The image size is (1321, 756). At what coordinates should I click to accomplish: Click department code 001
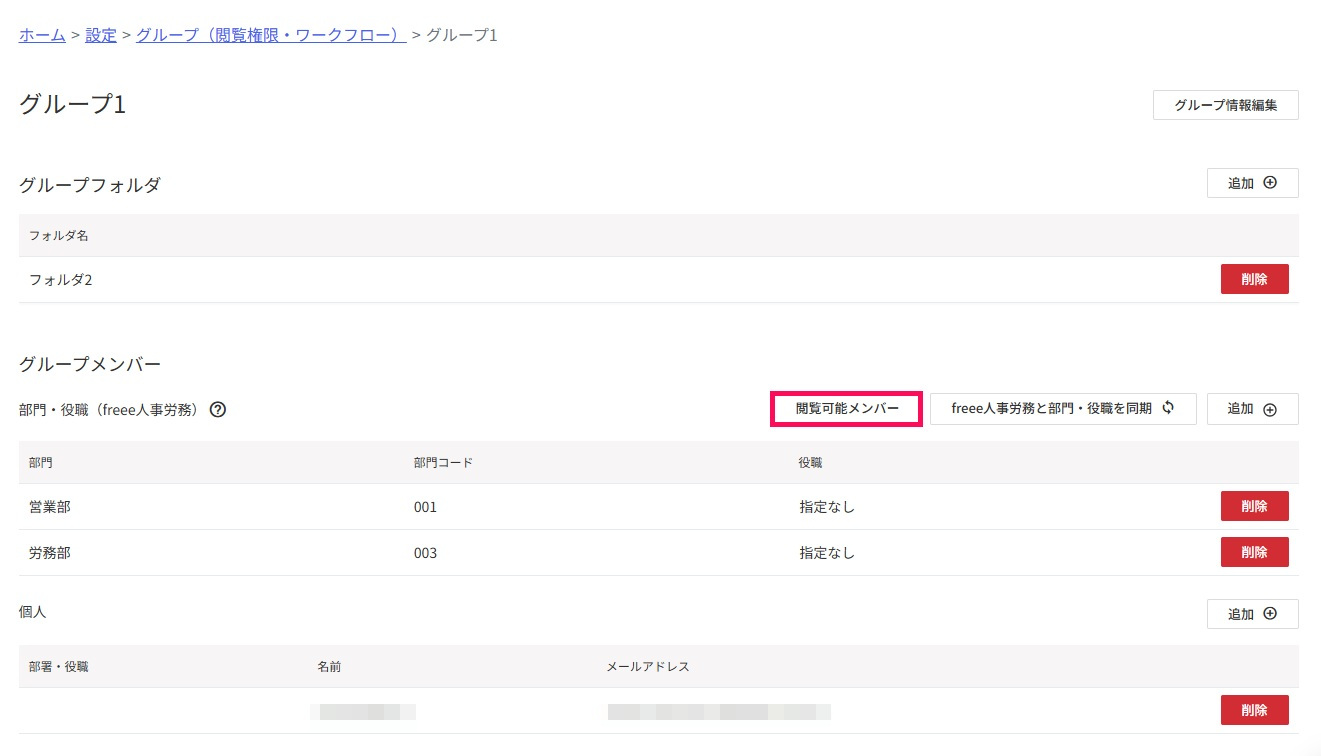pos(425,507)
